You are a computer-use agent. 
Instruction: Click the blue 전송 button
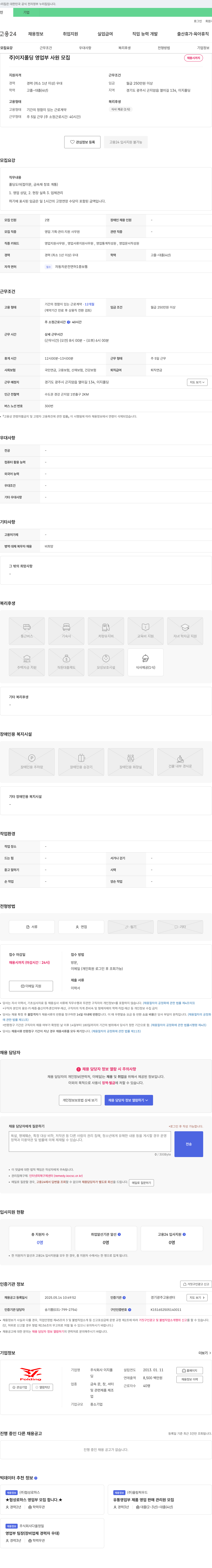(189, 1144)
